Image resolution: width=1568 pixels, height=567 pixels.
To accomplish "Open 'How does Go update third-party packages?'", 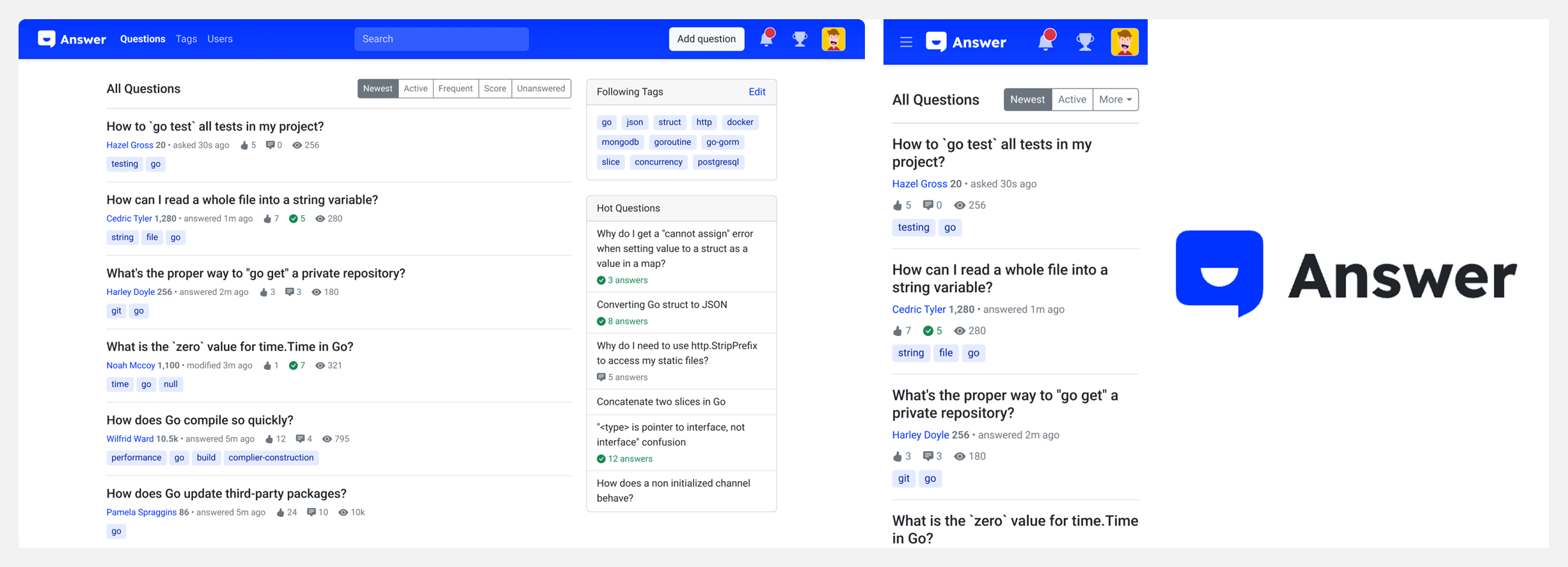I will [226, 494].
